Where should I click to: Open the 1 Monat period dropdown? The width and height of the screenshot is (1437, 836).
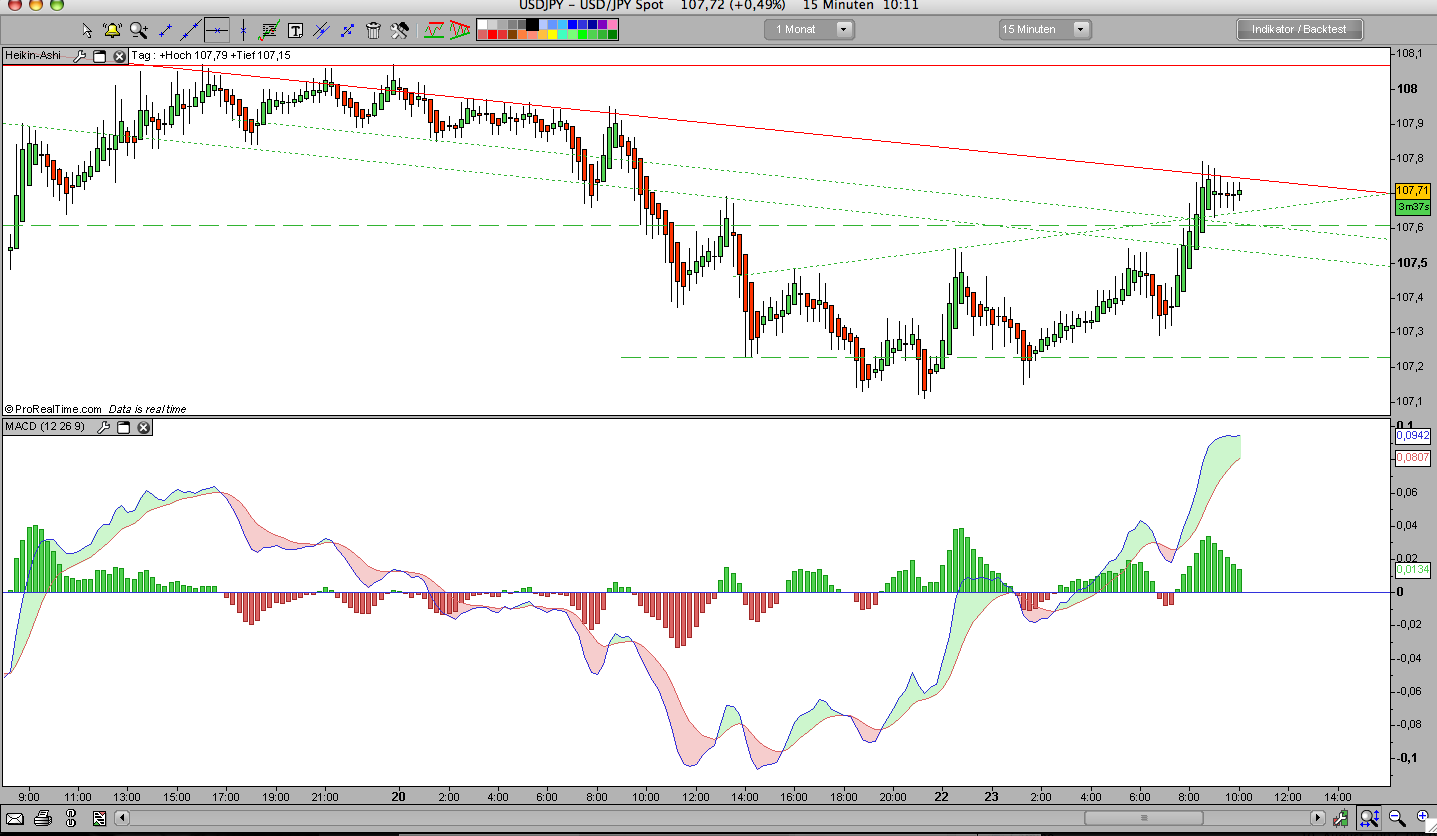point(812,29)
